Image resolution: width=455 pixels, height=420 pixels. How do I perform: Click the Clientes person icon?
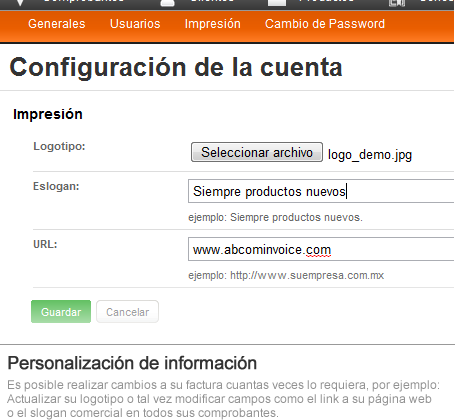click(x=168, y=3)
